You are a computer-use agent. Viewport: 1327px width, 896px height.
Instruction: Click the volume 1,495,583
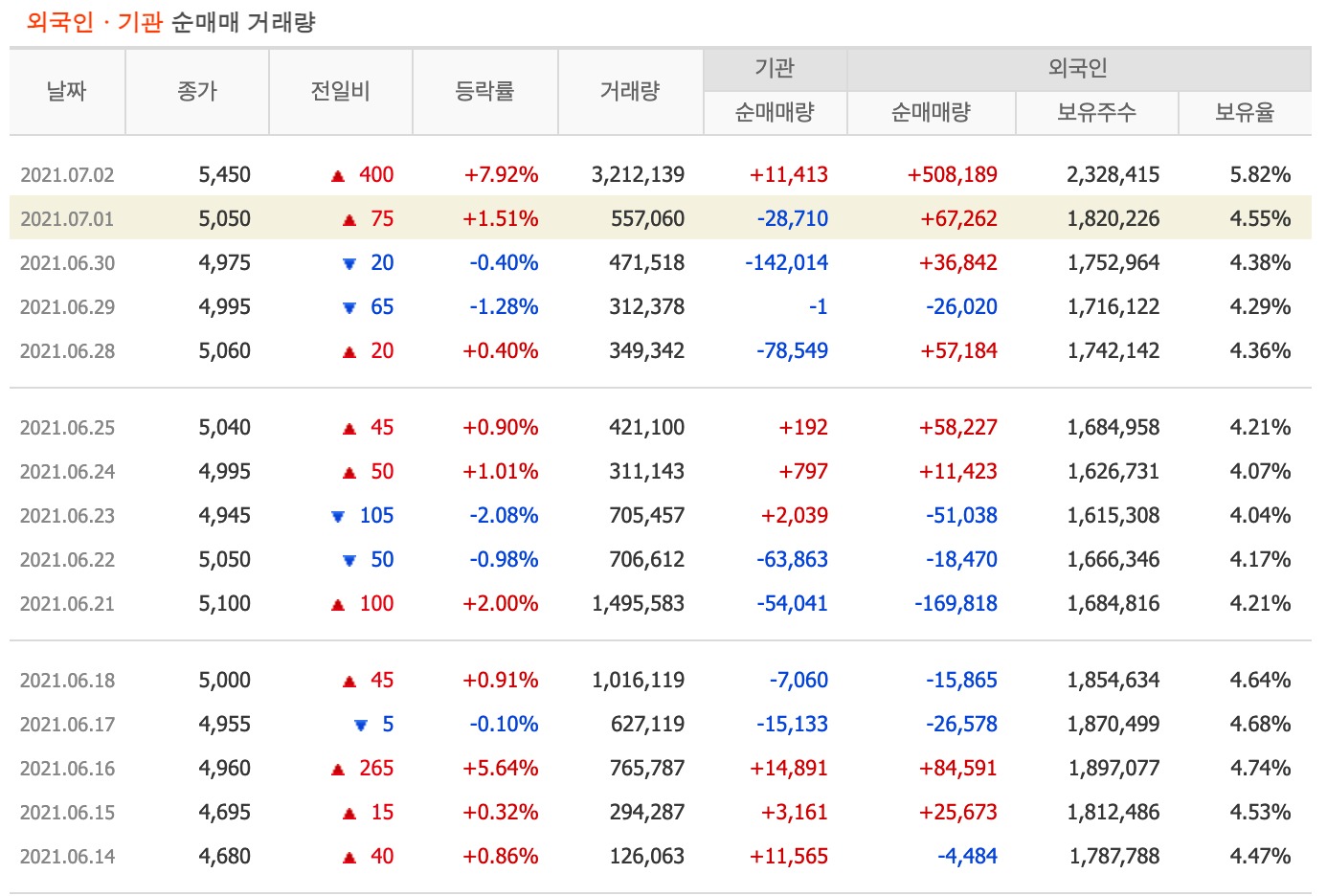tap(639, 604)
